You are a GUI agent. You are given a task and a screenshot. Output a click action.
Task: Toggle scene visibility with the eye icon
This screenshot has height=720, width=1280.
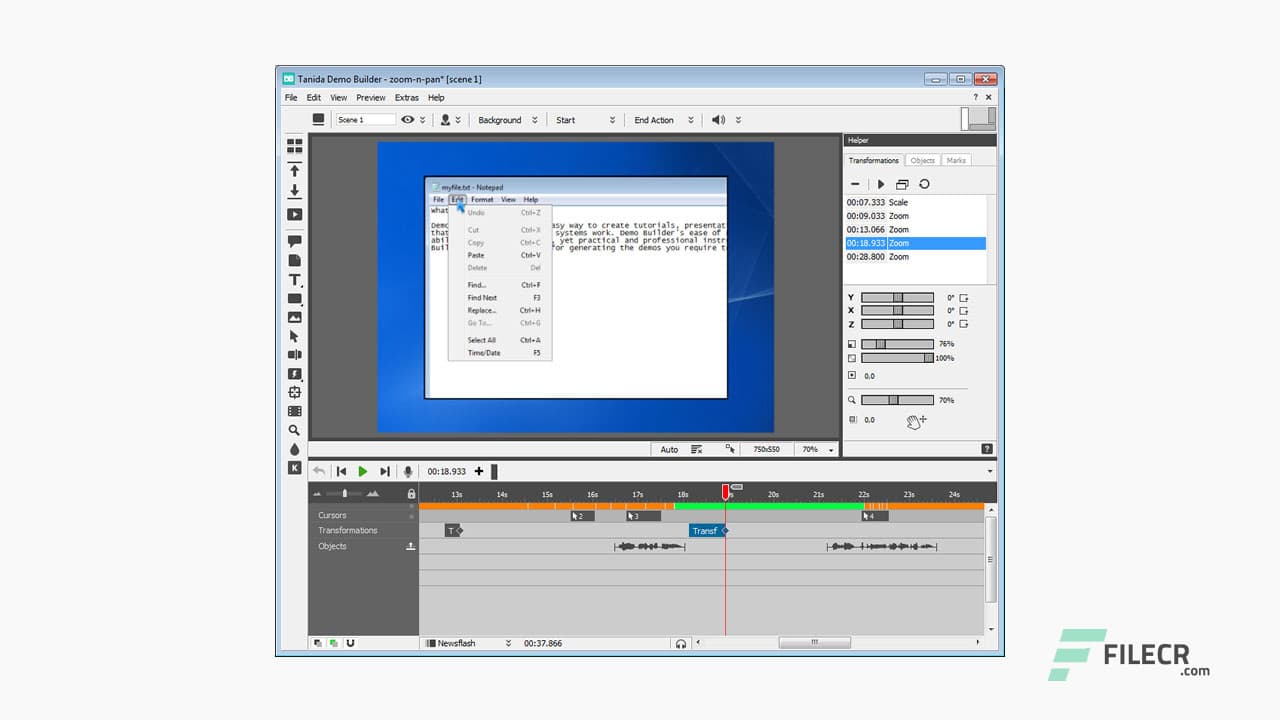(408, 119)
